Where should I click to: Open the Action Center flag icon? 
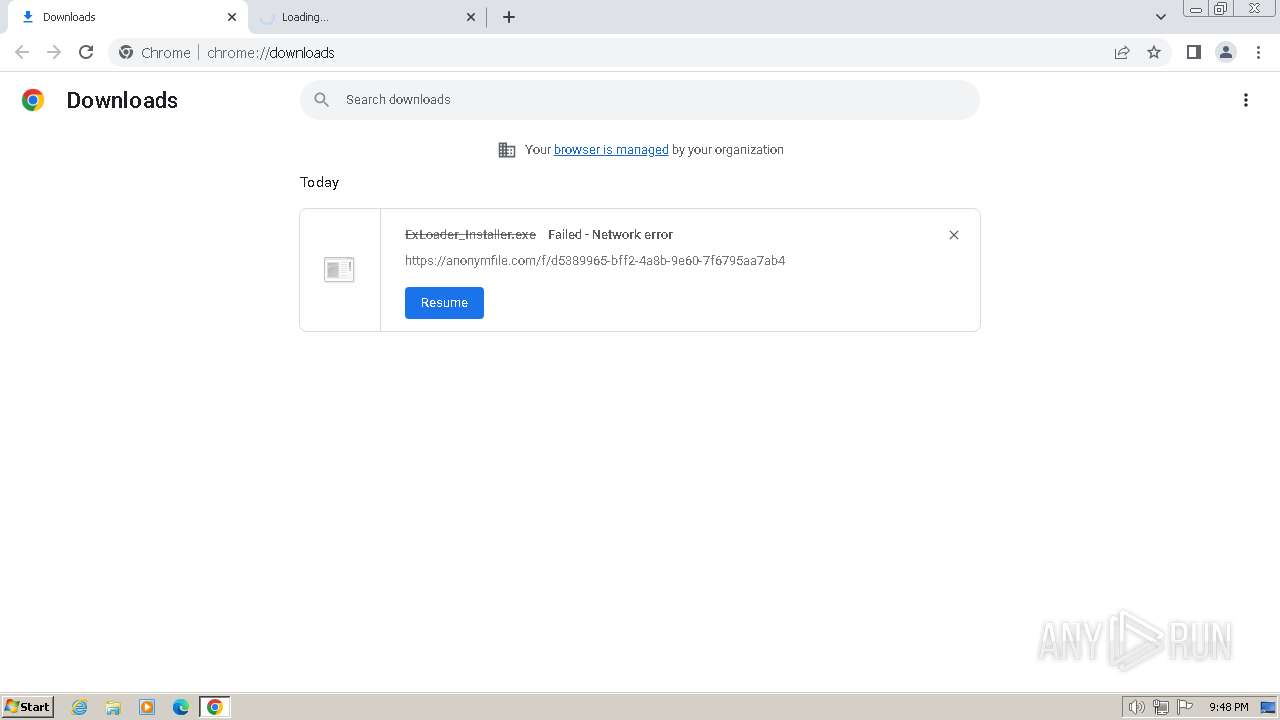point(1185,707)
